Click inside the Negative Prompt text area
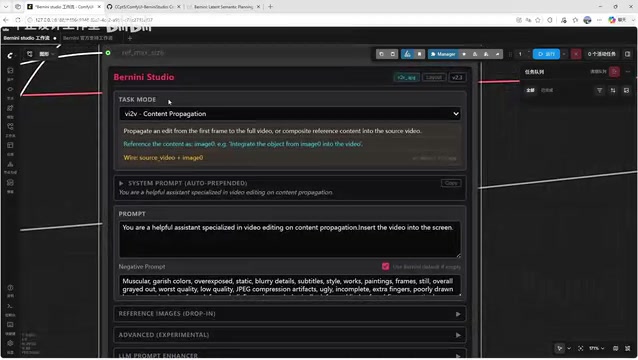Viewport: 638px width, 360px height. (290, 285)
